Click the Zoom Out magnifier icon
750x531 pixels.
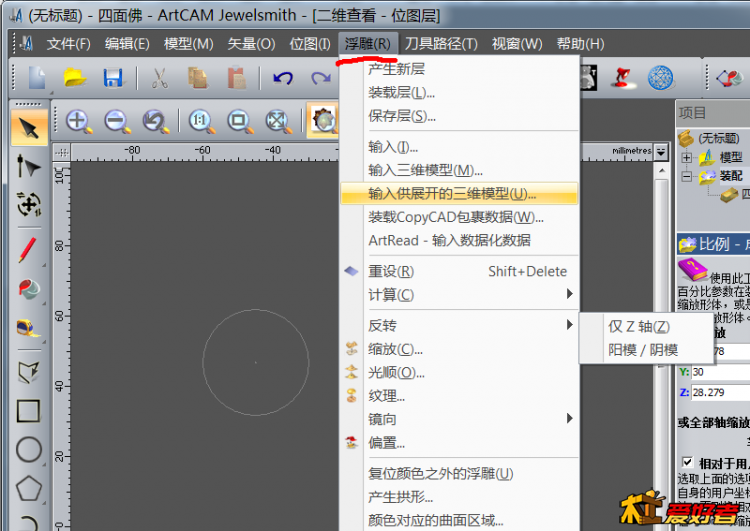(x=117, y=121)
